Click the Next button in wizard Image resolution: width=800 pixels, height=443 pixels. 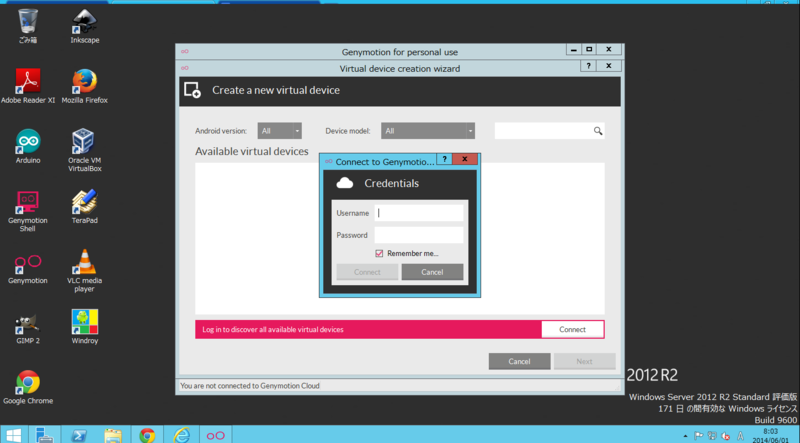(584, 361)
